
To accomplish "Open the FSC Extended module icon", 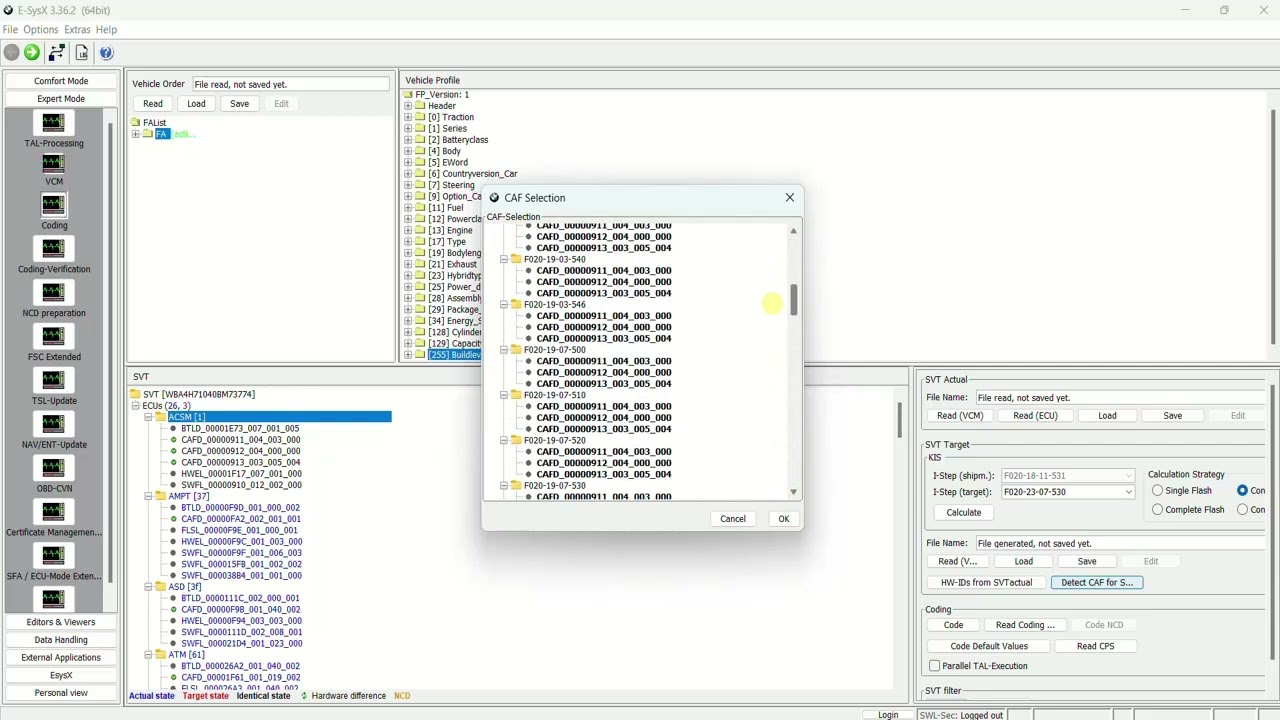I will tap(53, 336).
